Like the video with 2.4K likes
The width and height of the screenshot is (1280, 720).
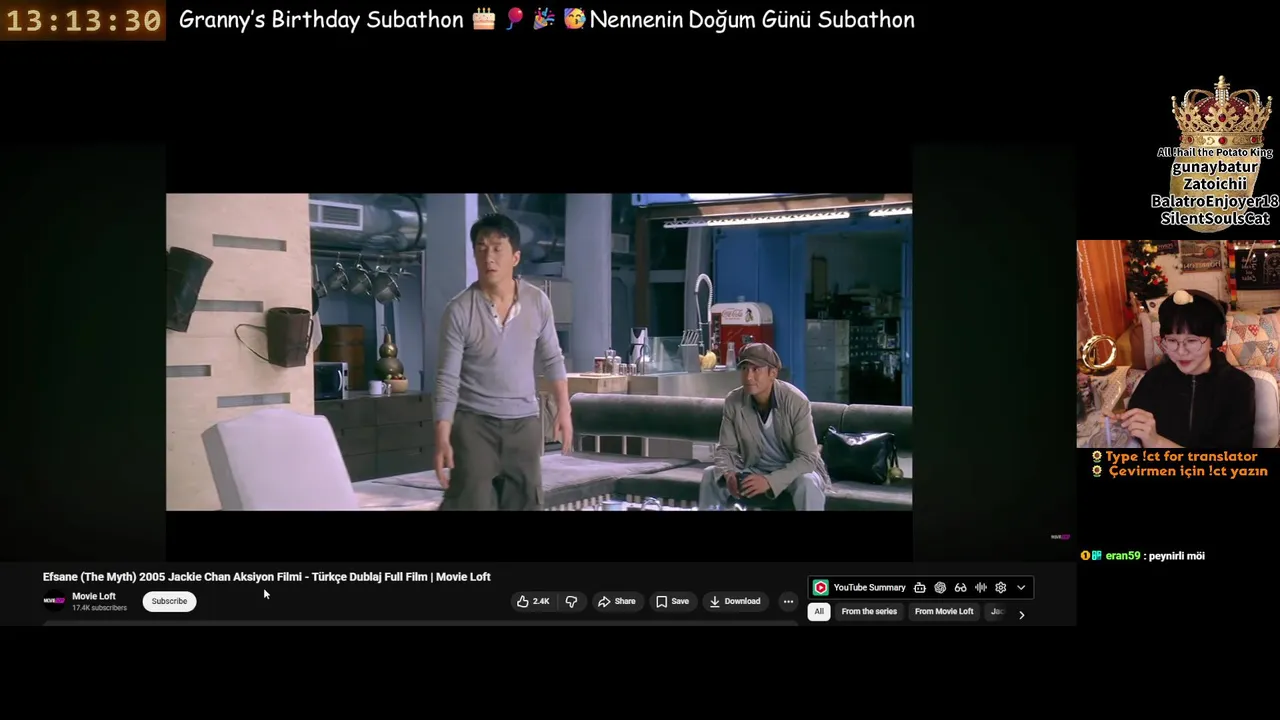coord(532,601)
